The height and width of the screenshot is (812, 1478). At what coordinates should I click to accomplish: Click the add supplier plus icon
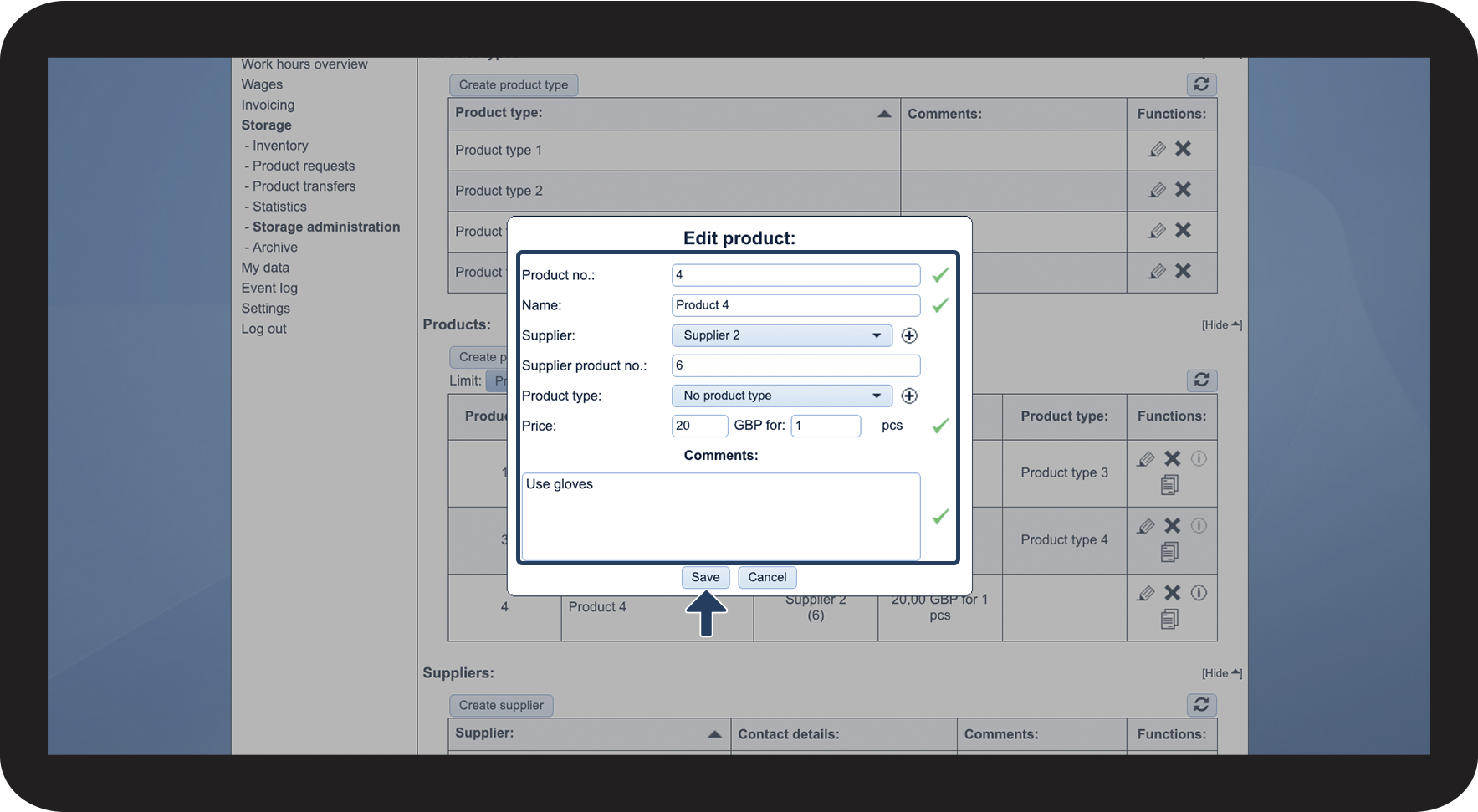coord(909,335)
